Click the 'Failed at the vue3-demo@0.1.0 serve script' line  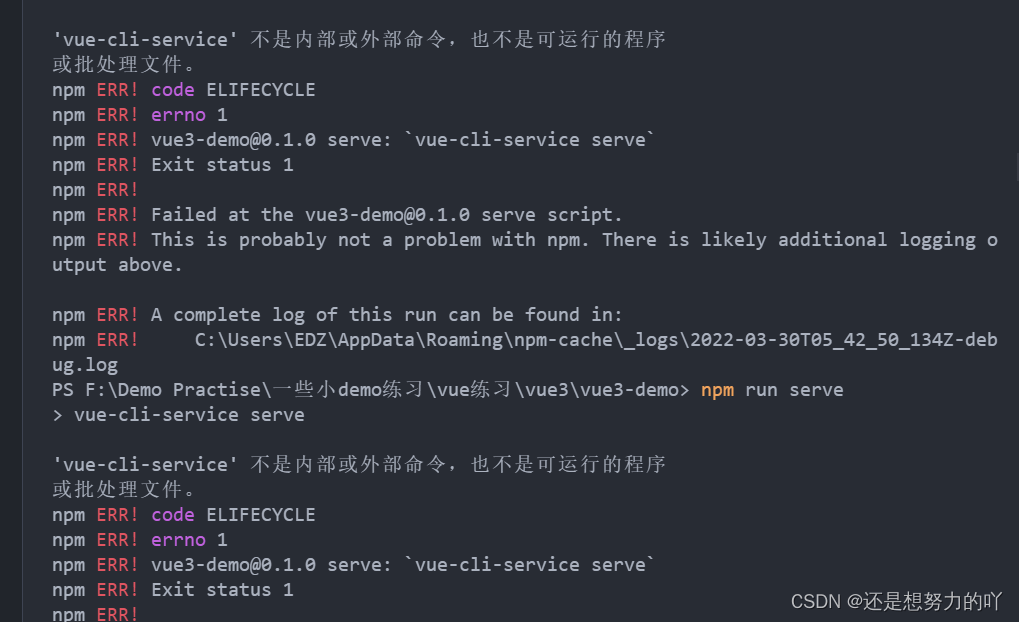coord(387,215)
